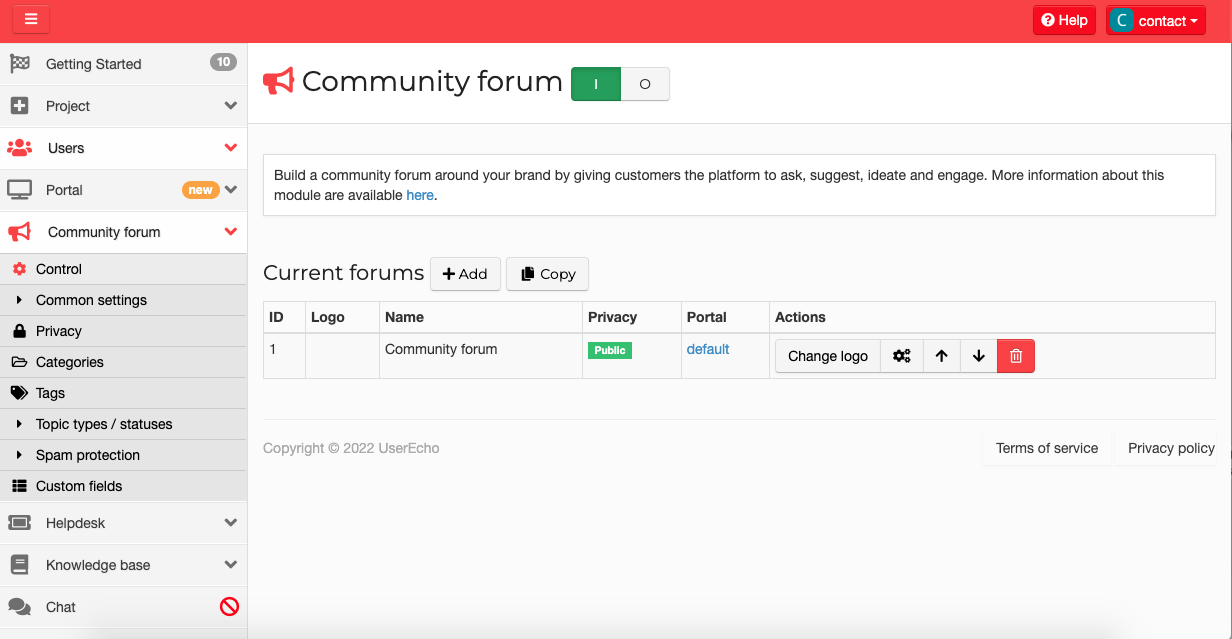Click the Helpdesk ticket icon
Viewport: 1232px width, 639px height.
click(19, 523)
